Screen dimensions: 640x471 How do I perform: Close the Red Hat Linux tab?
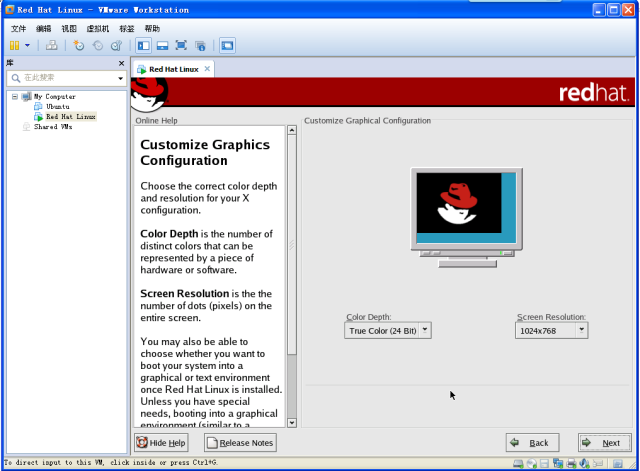click(207, 69)
